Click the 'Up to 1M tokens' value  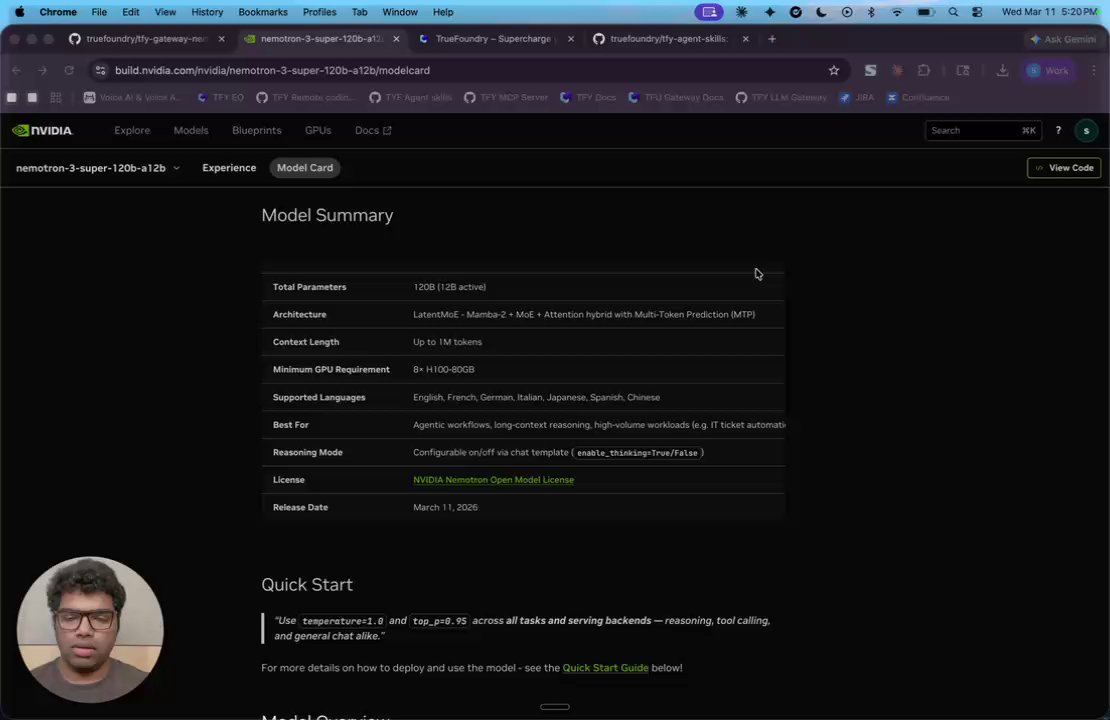point(447,342)
